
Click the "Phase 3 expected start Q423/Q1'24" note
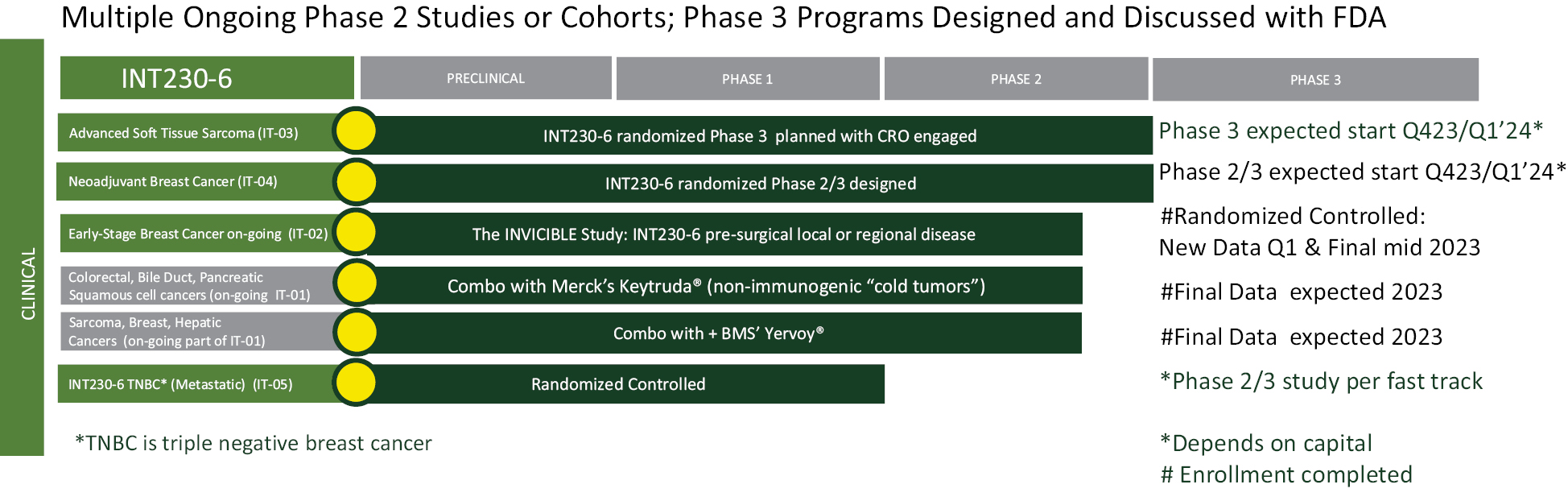pyautogui.click(x=1350, y=130)
